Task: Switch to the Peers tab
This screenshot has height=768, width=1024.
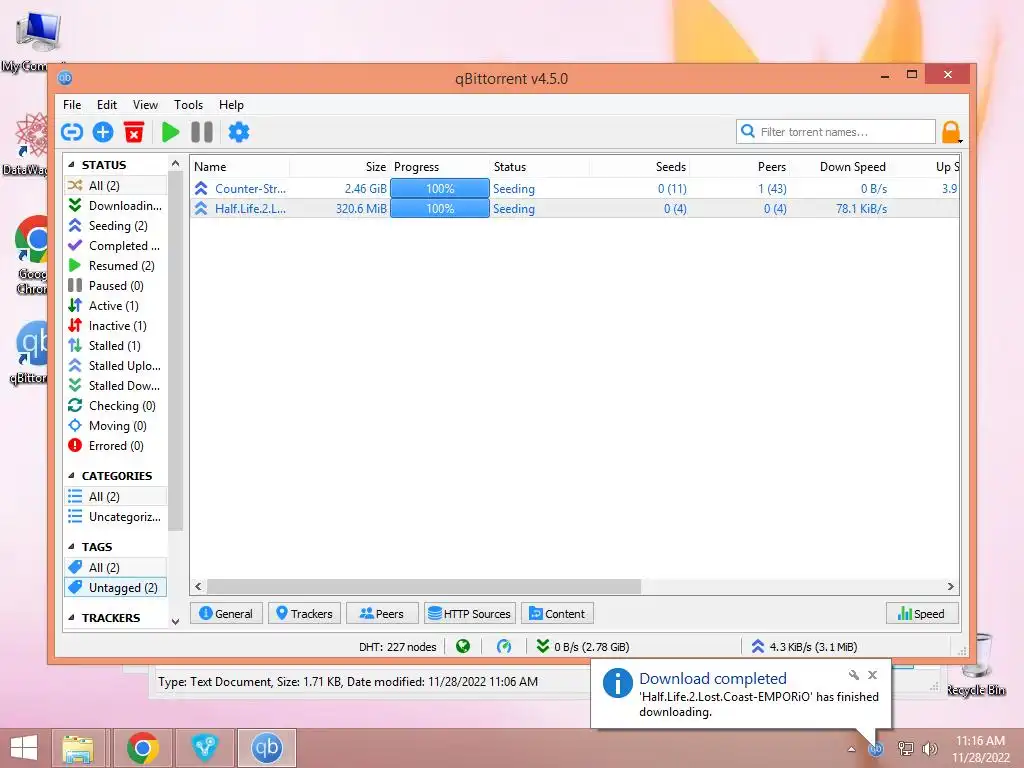Action: (x=382, y=614)
